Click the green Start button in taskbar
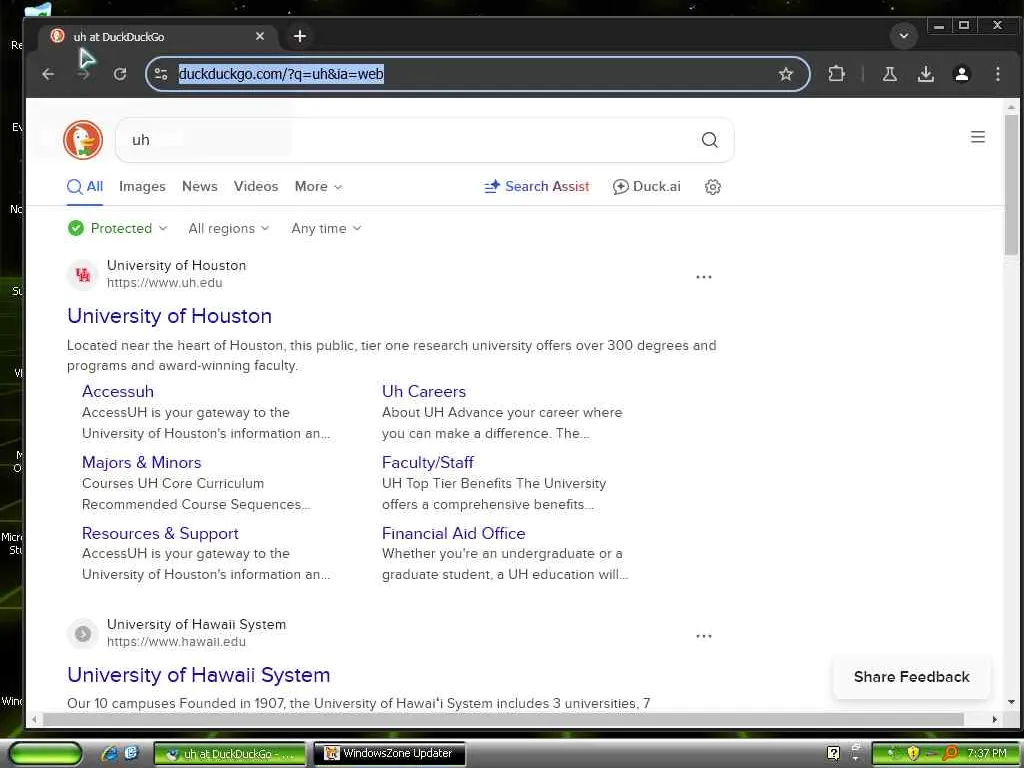The image size is (1024, 768). click(44, 754)
